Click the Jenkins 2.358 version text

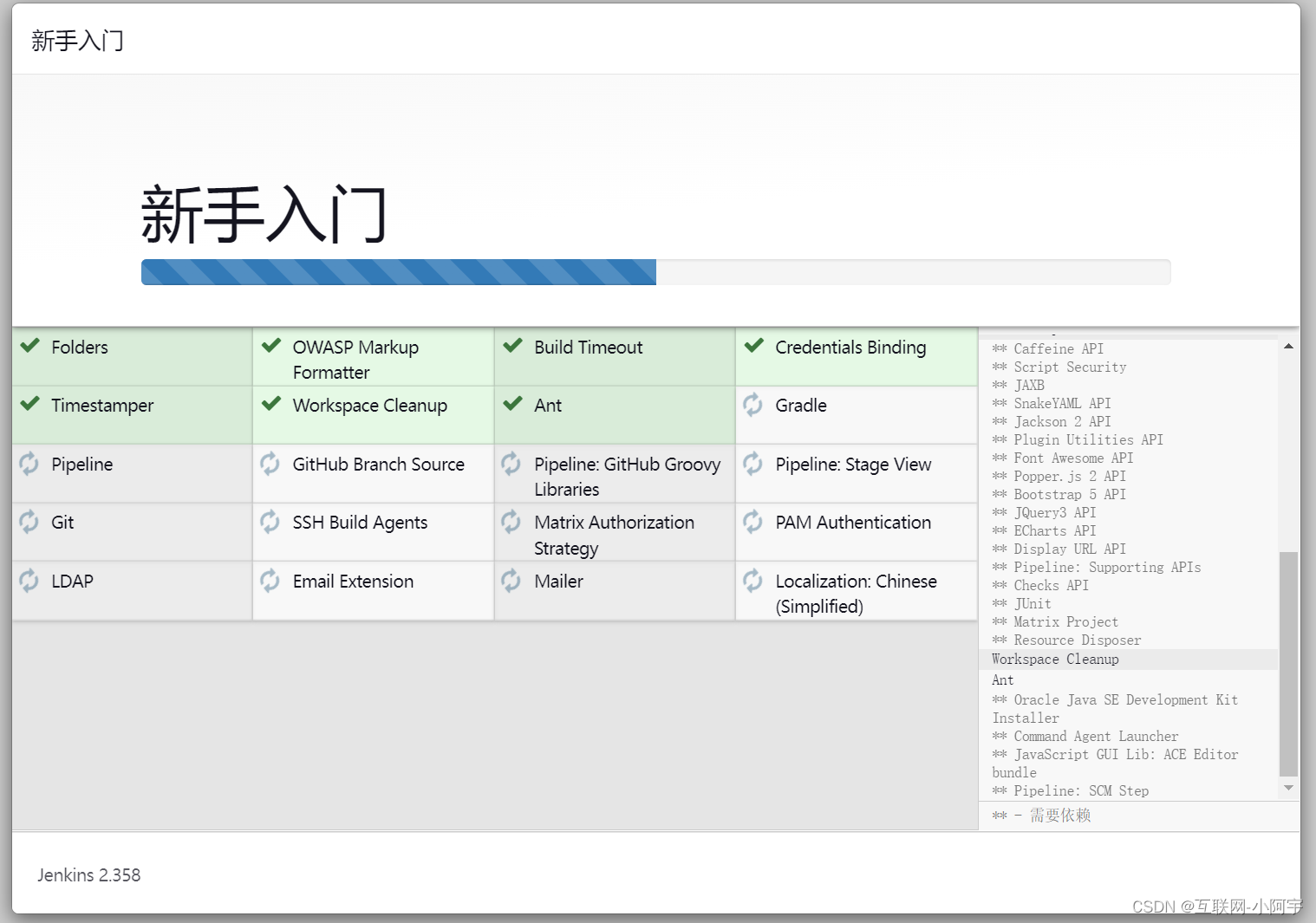coord(88,875)
